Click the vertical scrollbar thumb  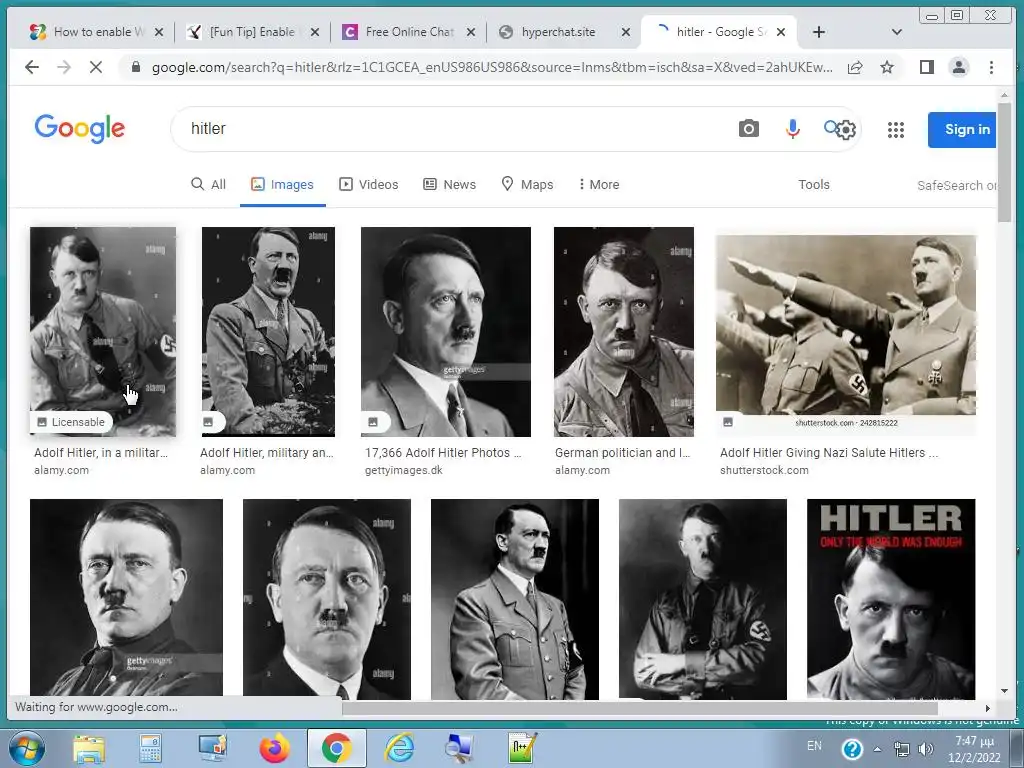(x=1004, y=162)
